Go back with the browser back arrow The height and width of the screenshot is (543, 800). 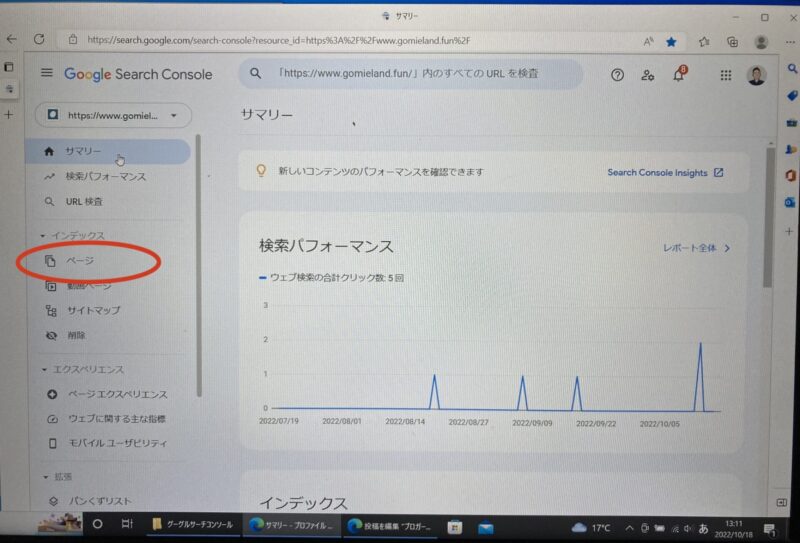[11, 39]
